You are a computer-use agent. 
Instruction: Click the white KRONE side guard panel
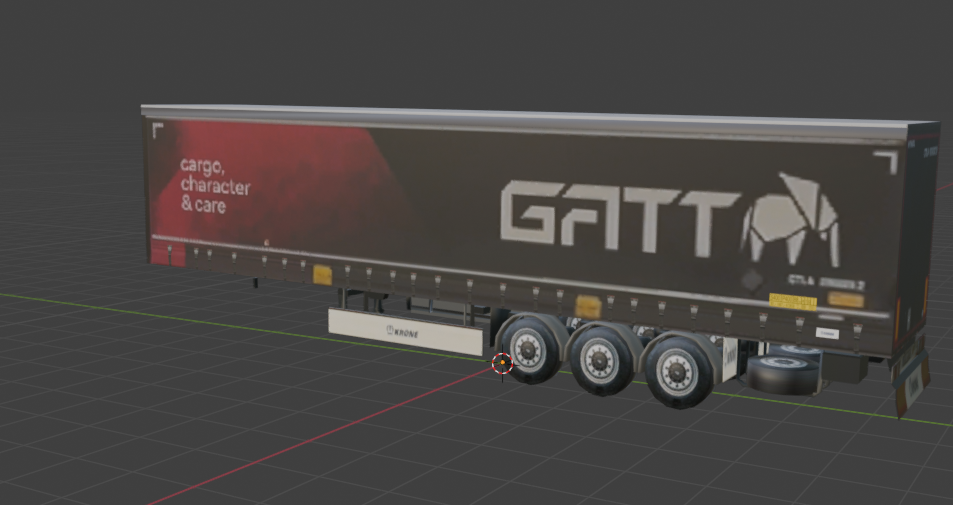tap(405, 332)
